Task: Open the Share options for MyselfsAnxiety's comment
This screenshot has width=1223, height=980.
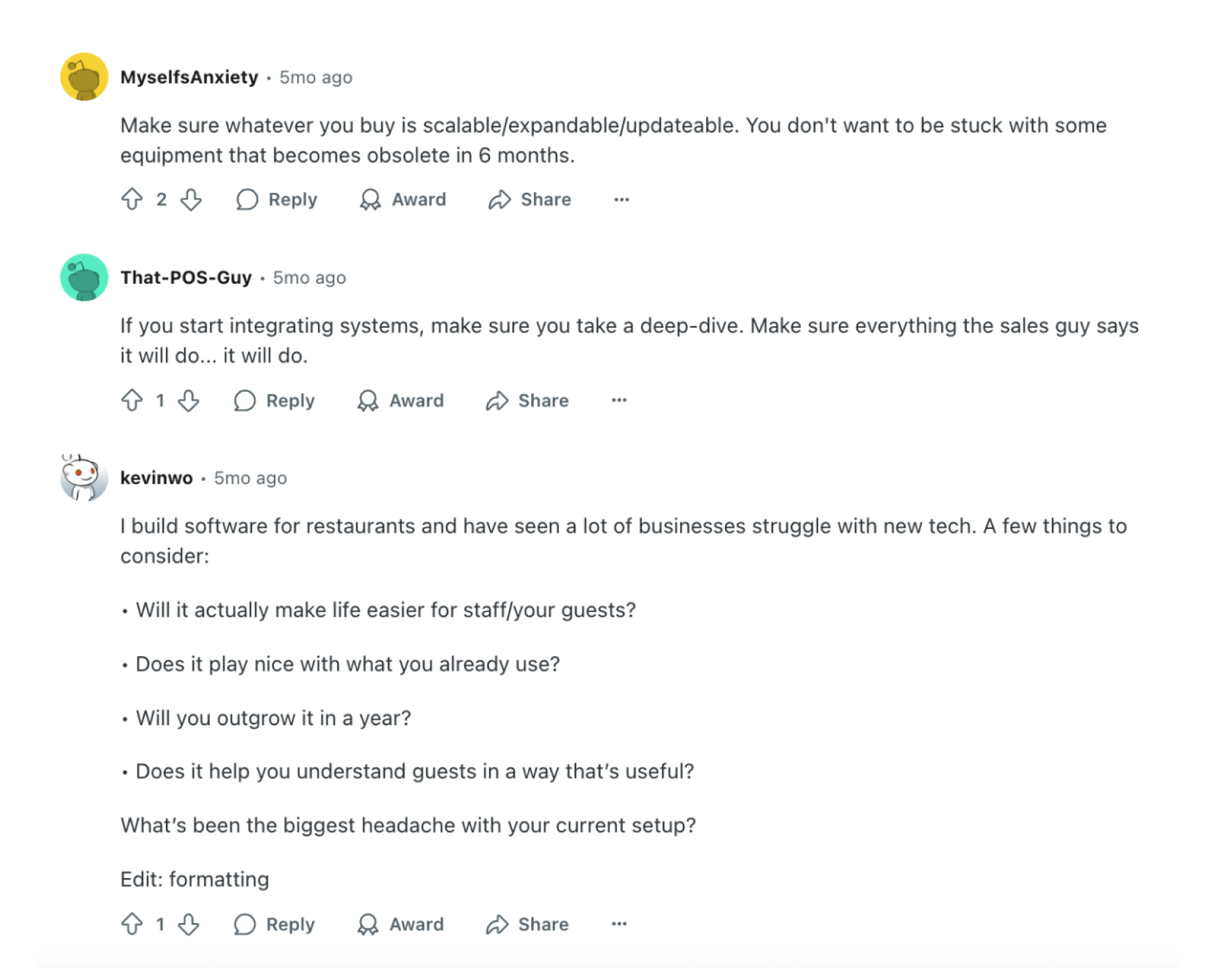Action: point(529,200)
